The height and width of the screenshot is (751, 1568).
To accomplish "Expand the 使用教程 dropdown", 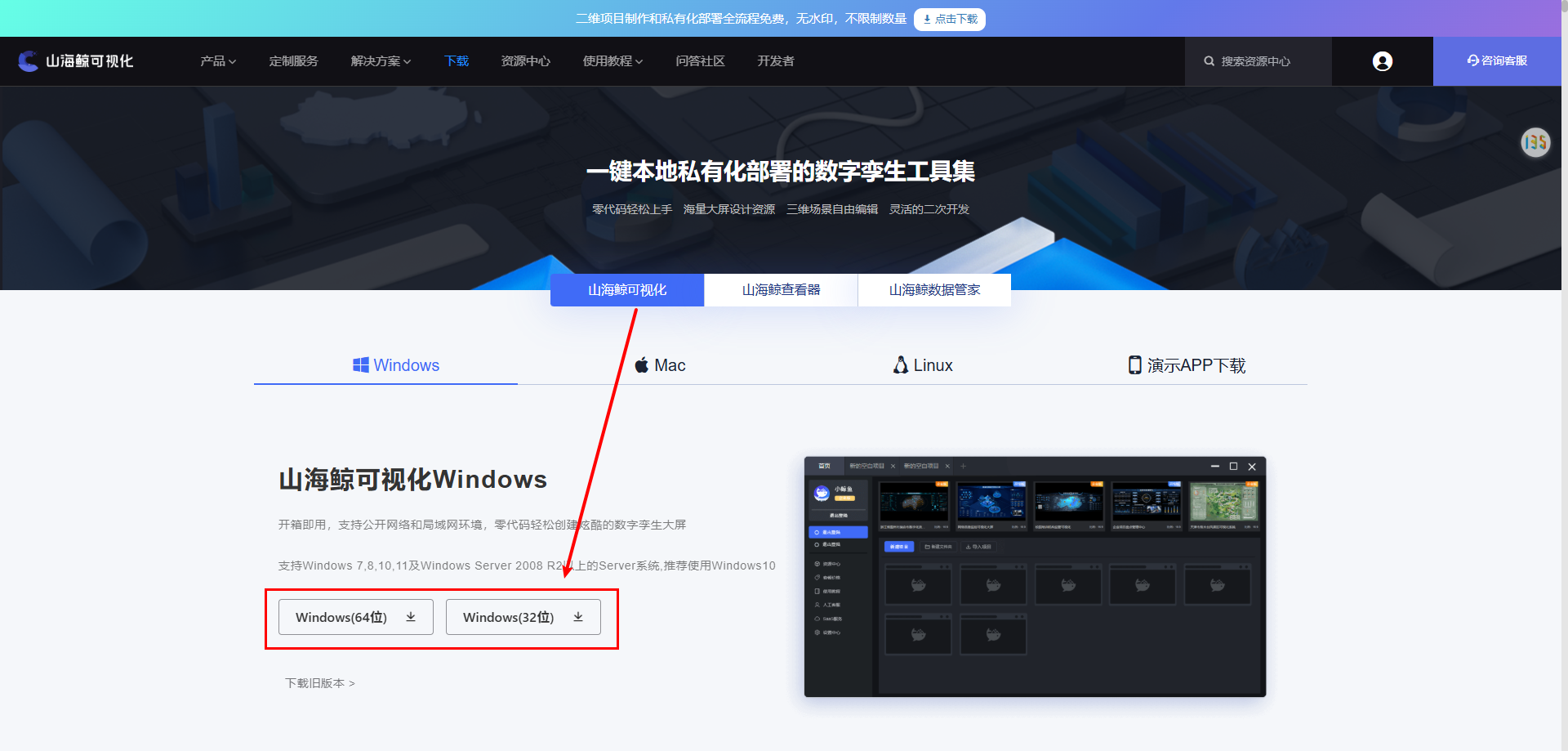I will coord(612,61).
